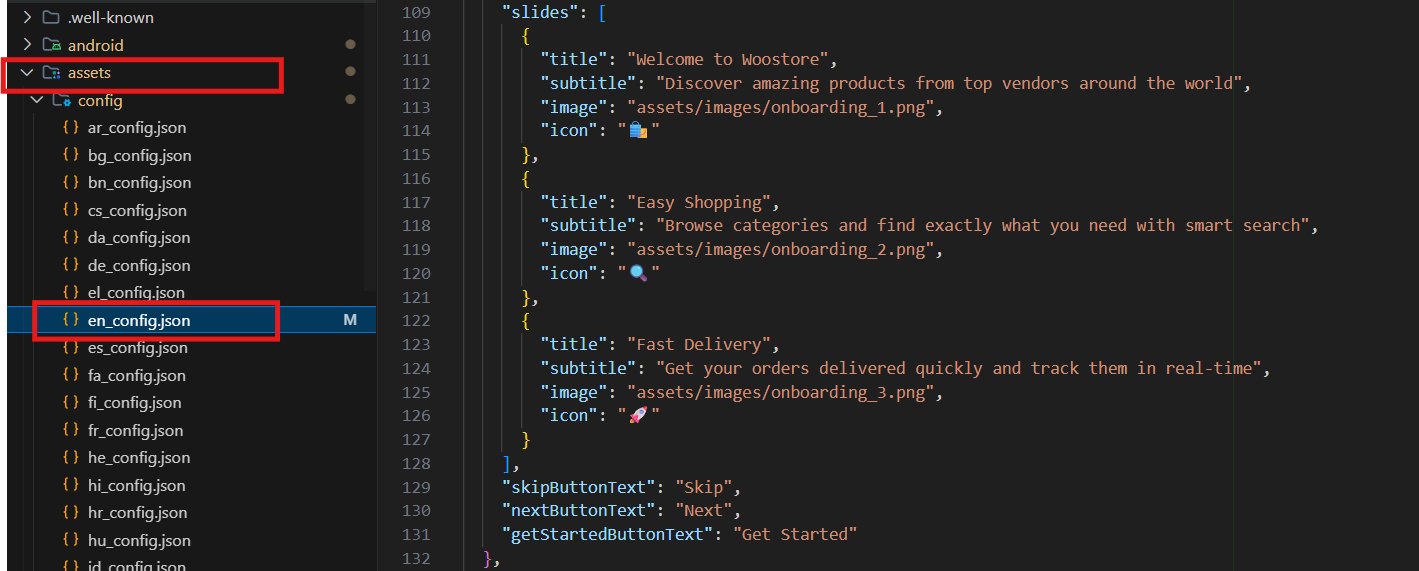Open el_config.json file
The image size is (1419, 571).
coord(137,293)
